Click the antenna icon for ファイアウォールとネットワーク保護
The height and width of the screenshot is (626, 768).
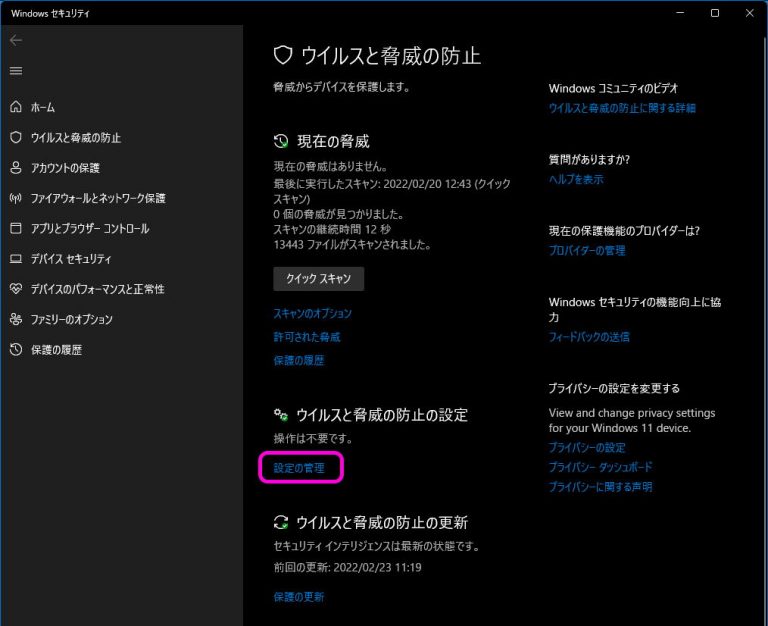(16, 198)
